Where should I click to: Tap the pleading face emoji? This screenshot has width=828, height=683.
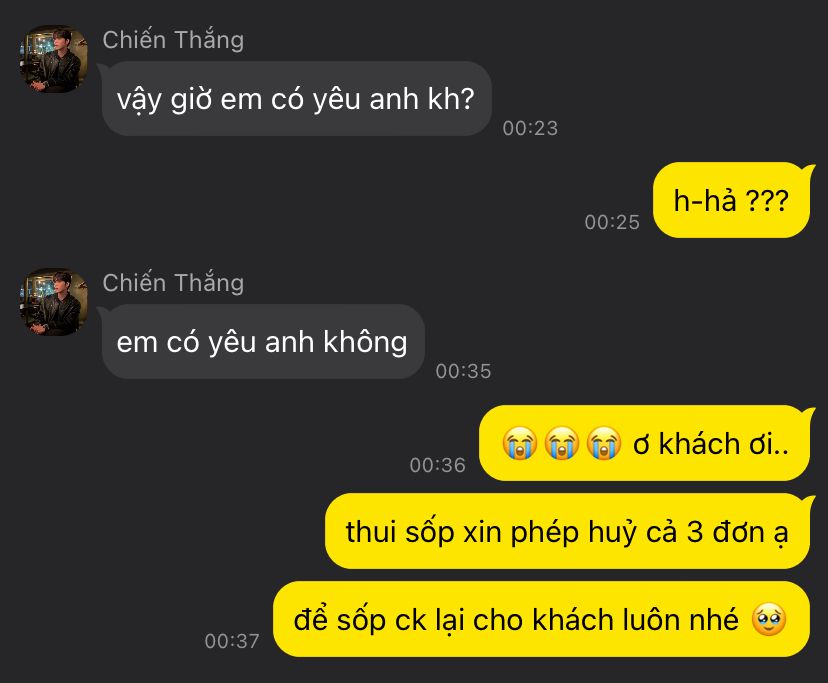click(x=769, y=619)
